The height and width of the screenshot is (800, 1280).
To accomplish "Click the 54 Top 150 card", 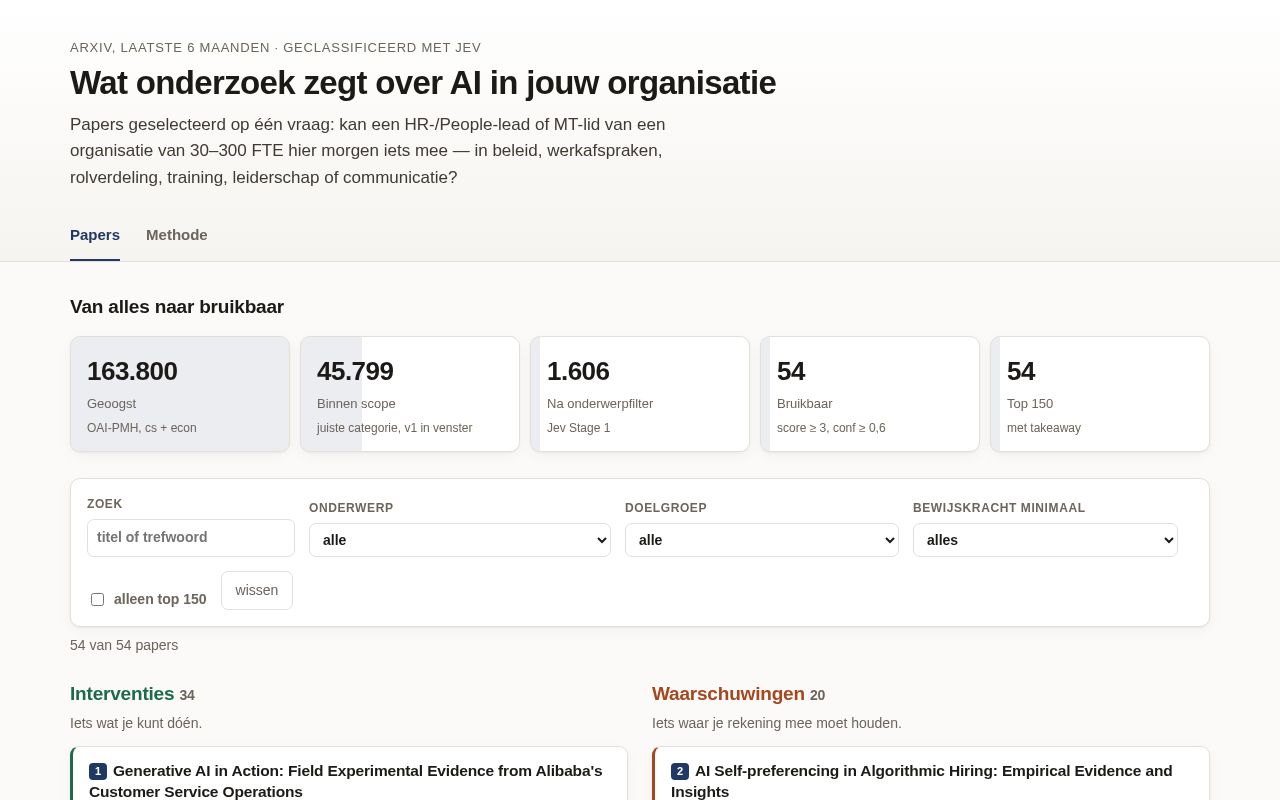I will pyautogui.click(x=1100, y=394).
